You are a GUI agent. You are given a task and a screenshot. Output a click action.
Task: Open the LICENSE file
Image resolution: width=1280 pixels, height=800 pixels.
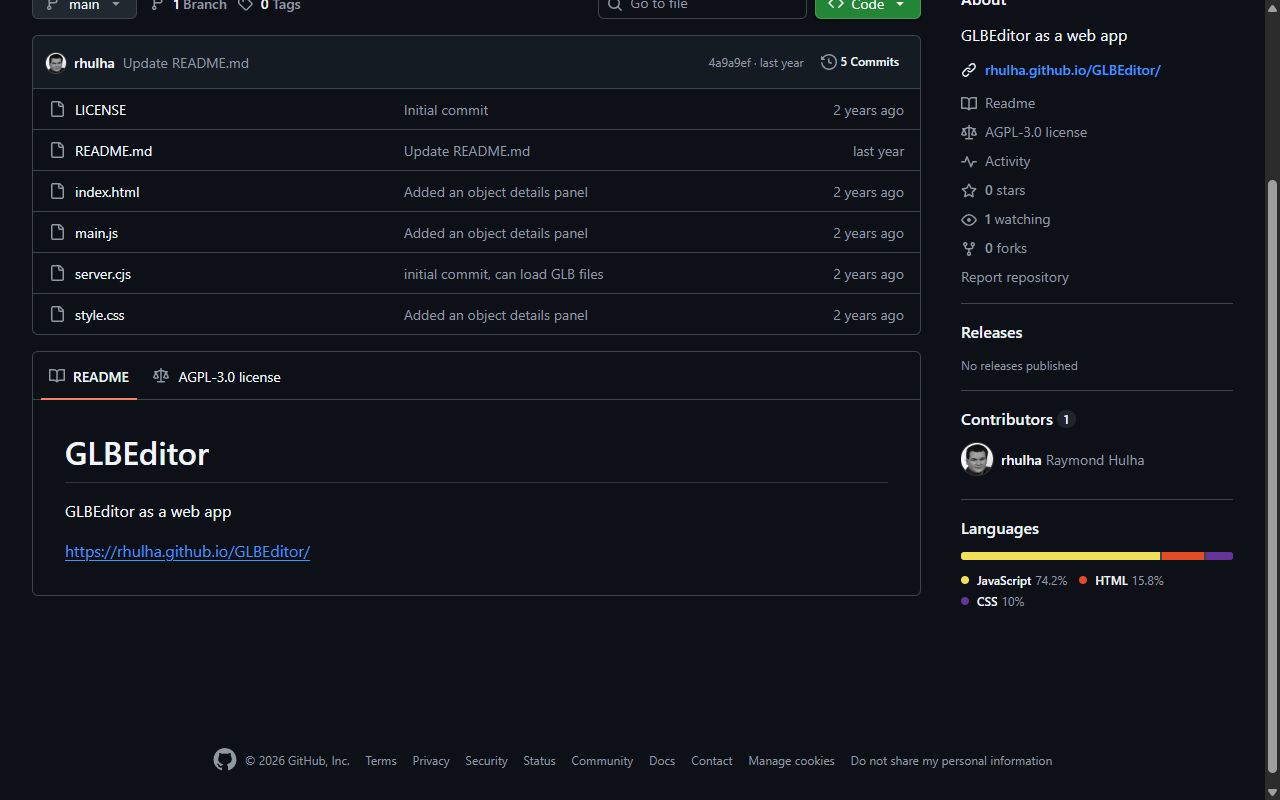pyautogui.click(x=100, y=110)
